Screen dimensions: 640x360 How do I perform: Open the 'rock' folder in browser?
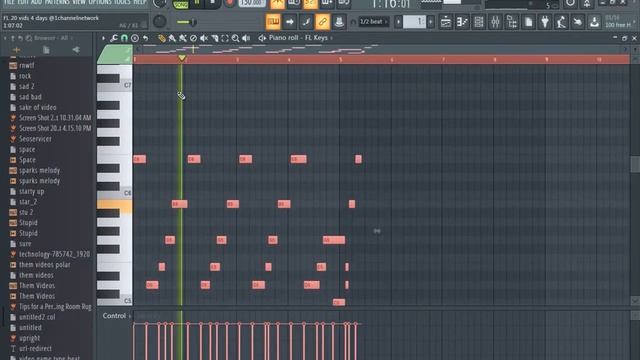(25, 76)
